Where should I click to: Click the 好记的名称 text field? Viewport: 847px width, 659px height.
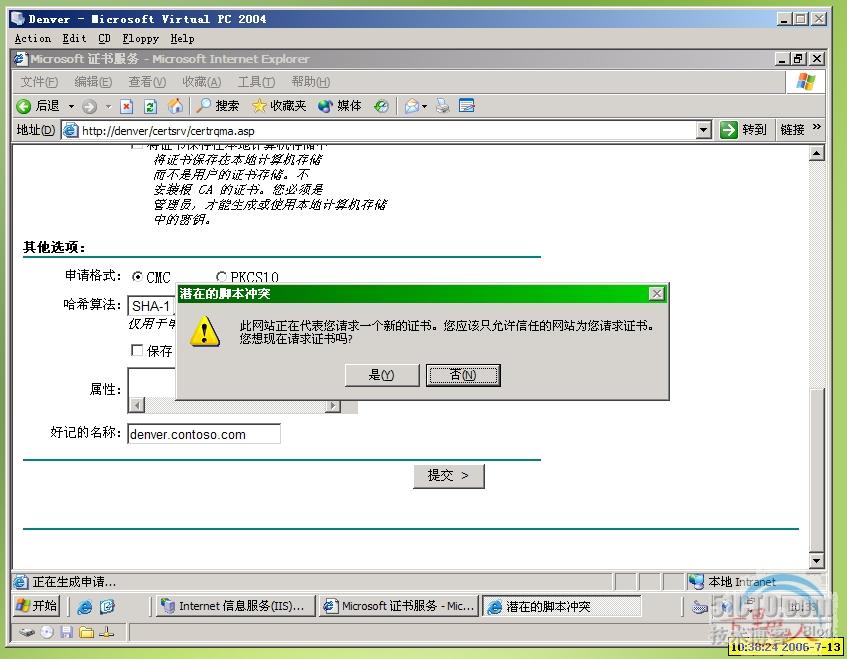point(204,434)
